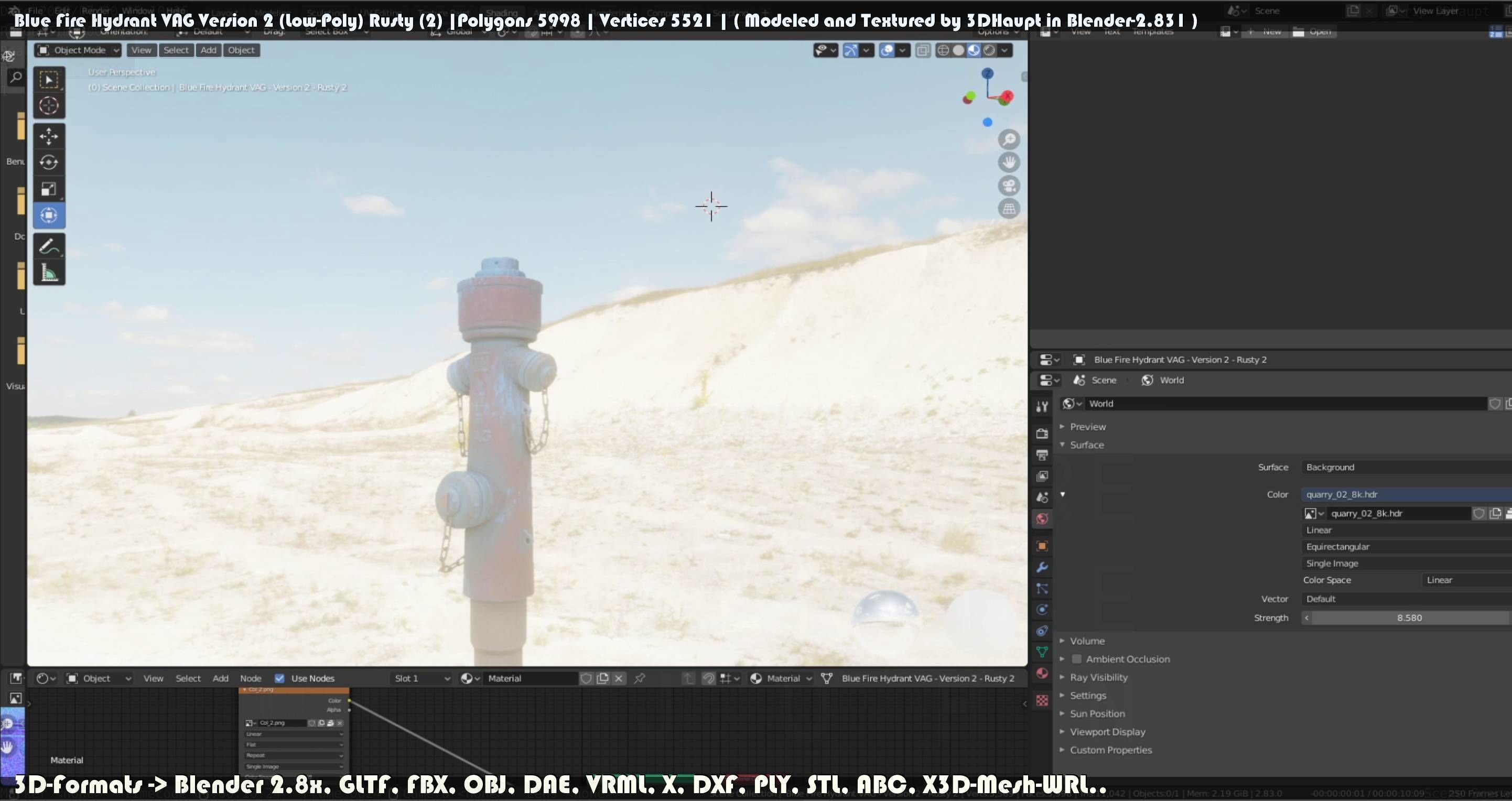Open the Node menu in shader editor
Viewport: 1512px width, 801px height.
251,678
